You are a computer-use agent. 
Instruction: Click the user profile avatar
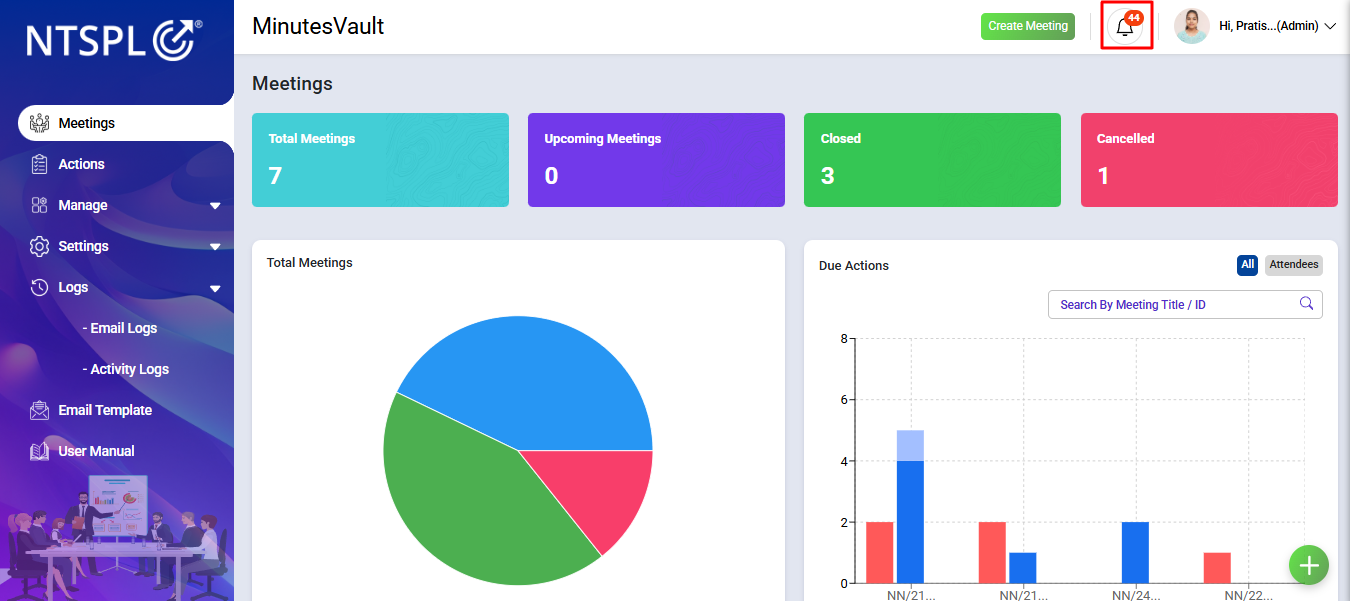coord(1192,26)
